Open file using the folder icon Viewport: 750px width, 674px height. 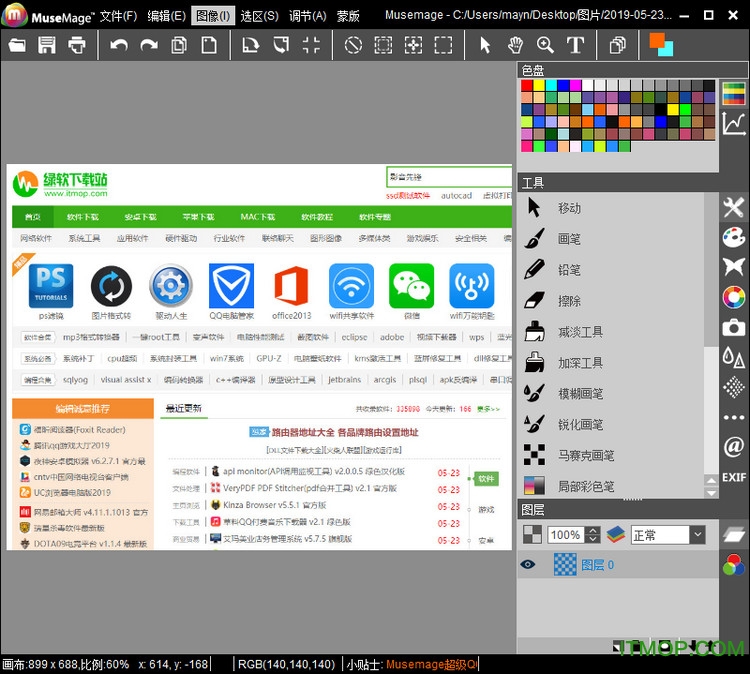(x=17, y=45)
